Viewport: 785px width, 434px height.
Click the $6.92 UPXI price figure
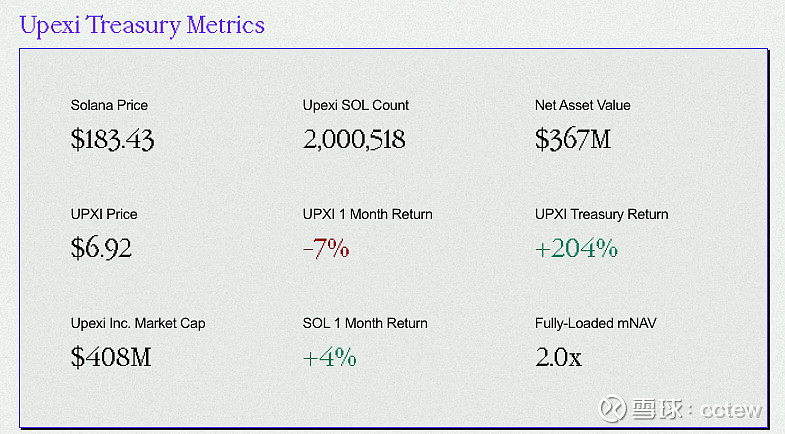pyautogui.click(x=101, y=248)
